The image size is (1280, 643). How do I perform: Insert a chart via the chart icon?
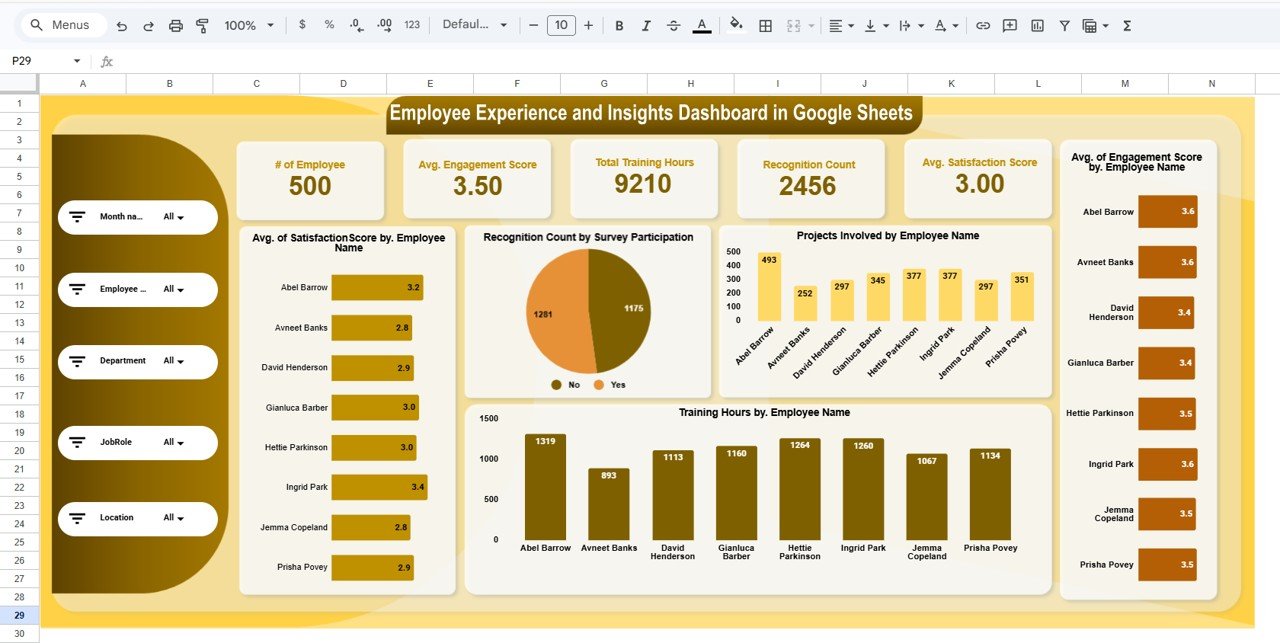1035,25
